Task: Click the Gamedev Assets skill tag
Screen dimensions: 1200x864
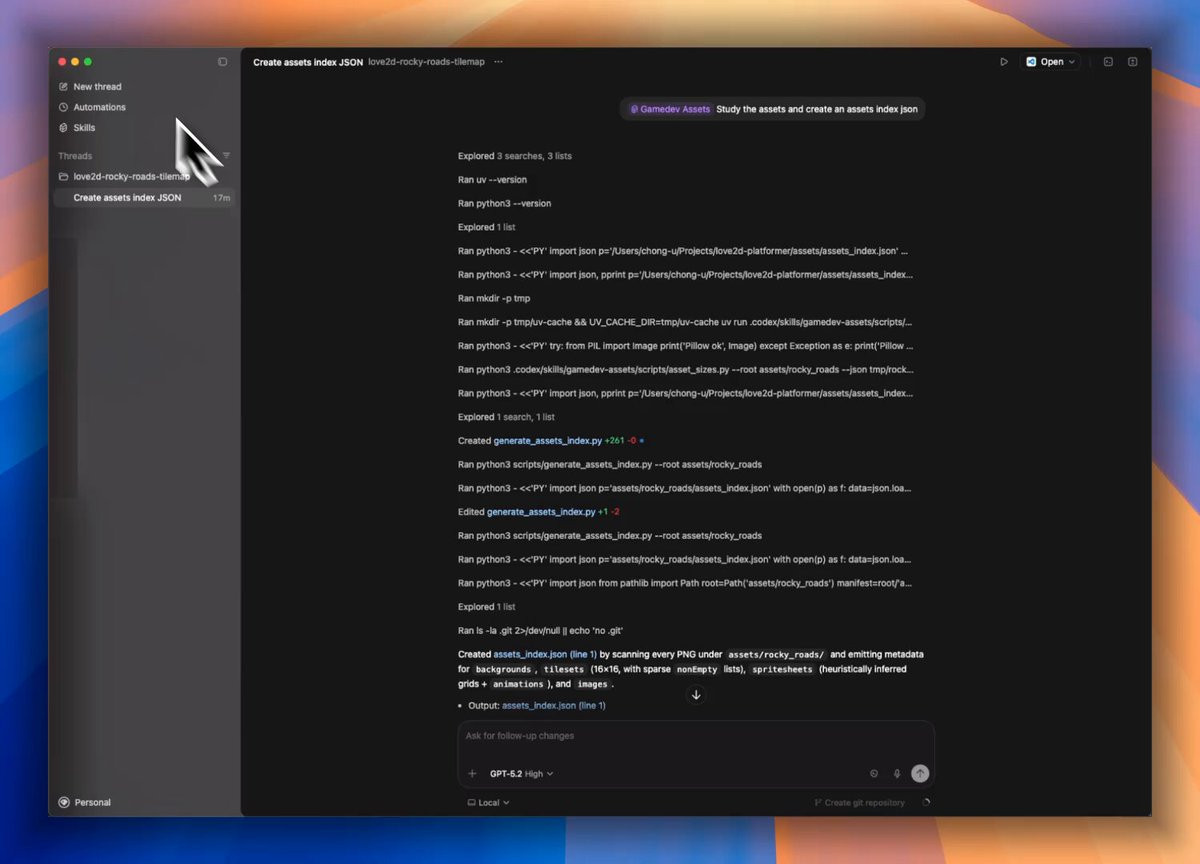Action: pos(670,109)
